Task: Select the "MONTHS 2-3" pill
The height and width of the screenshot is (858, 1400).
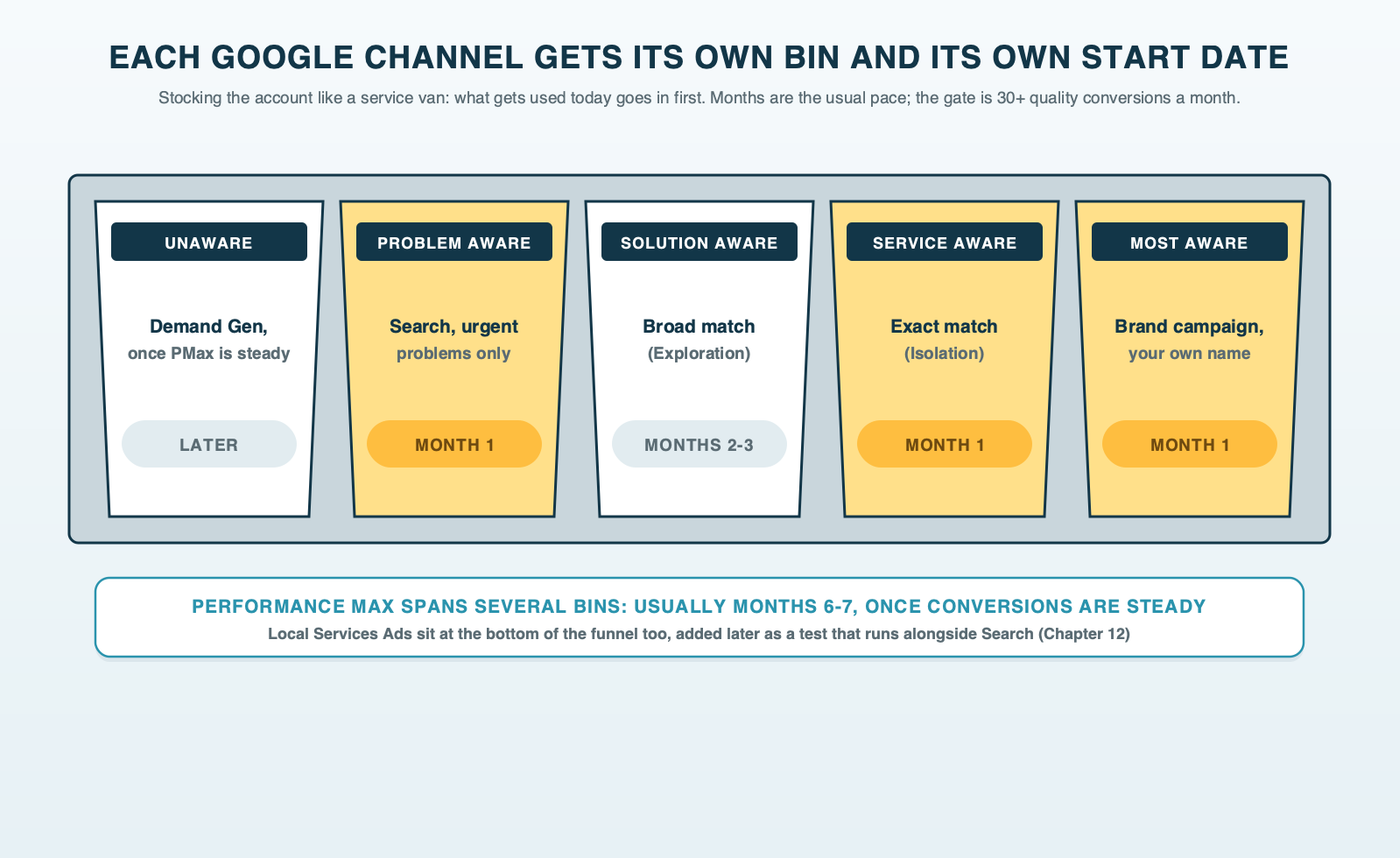Action: pos(699,444)
